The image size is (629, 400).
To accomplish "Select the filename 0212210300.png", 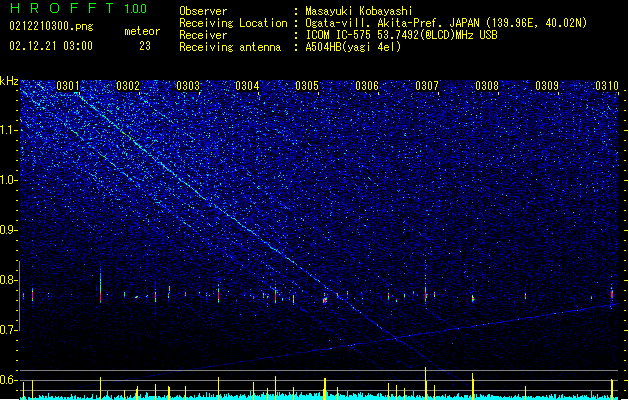I will (51, 26).
